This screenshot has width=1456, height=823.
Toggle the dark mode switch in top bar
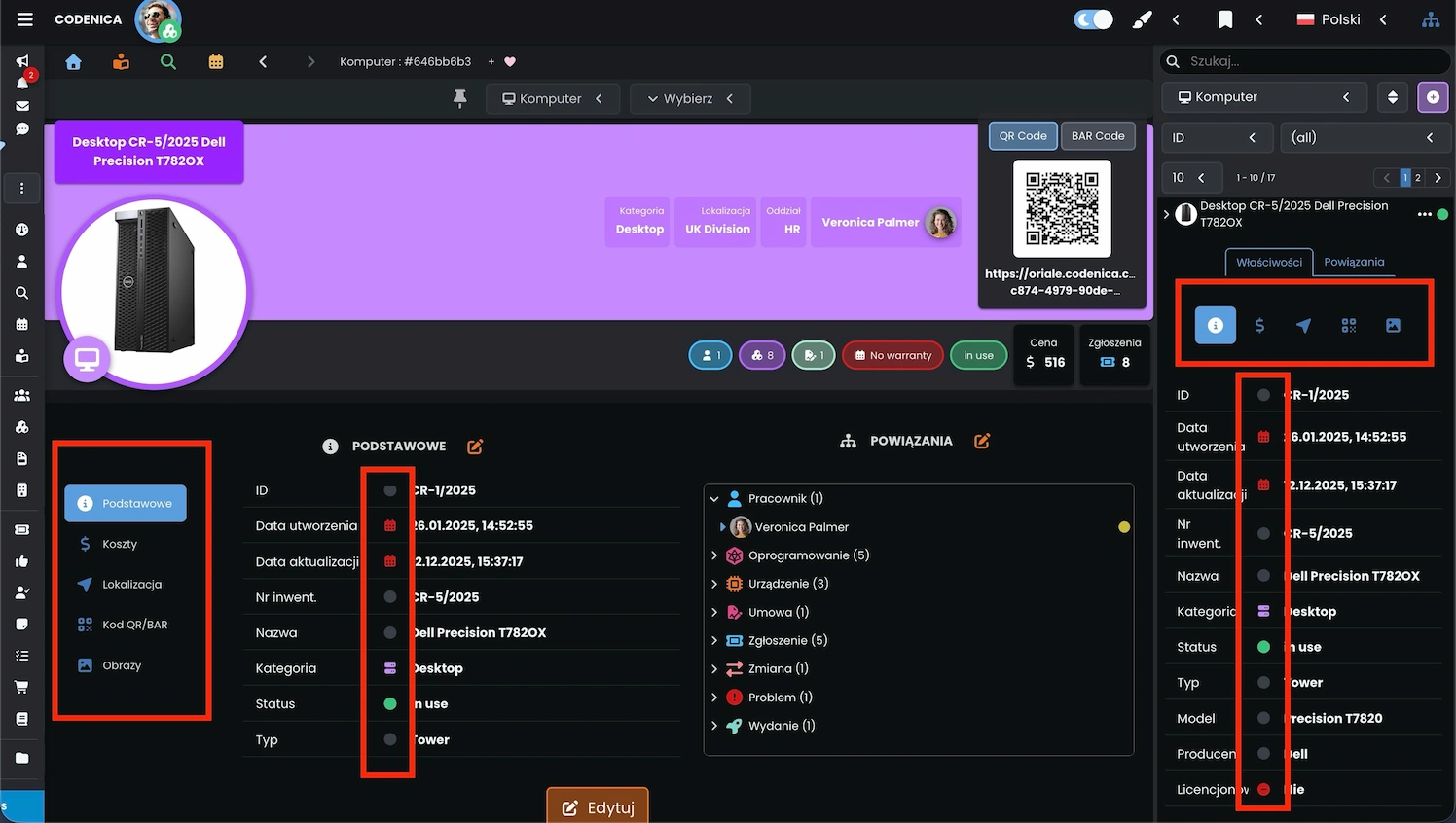point(1092,18)
